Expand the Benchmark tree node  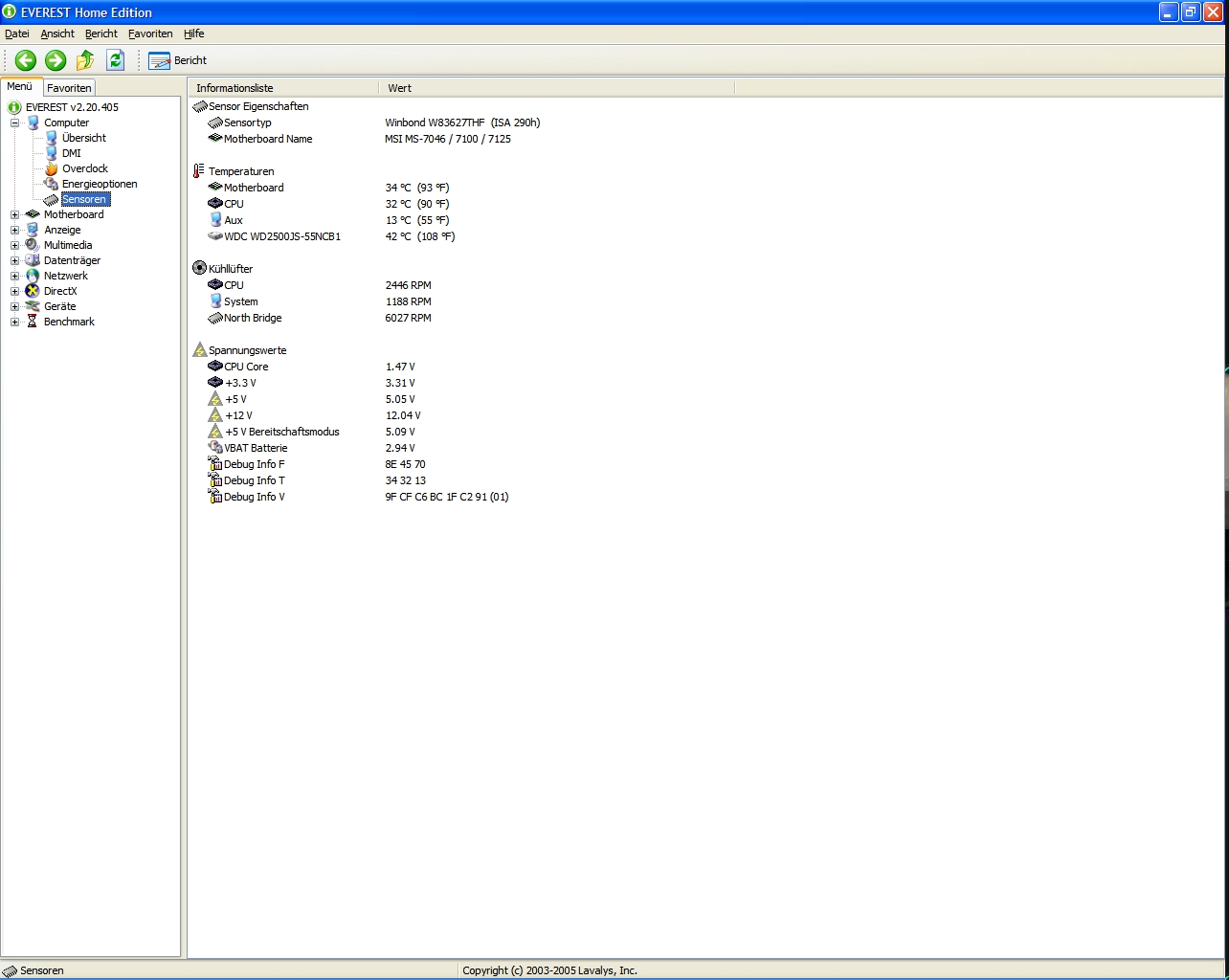click(x=14, y=322)
